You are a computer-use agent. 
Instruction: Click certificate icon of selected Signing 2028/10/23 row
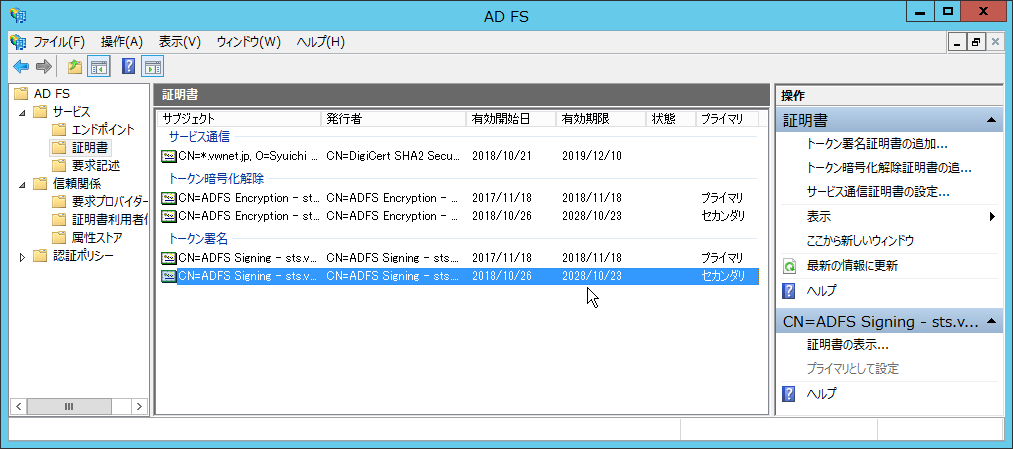(x=169, y=276)
